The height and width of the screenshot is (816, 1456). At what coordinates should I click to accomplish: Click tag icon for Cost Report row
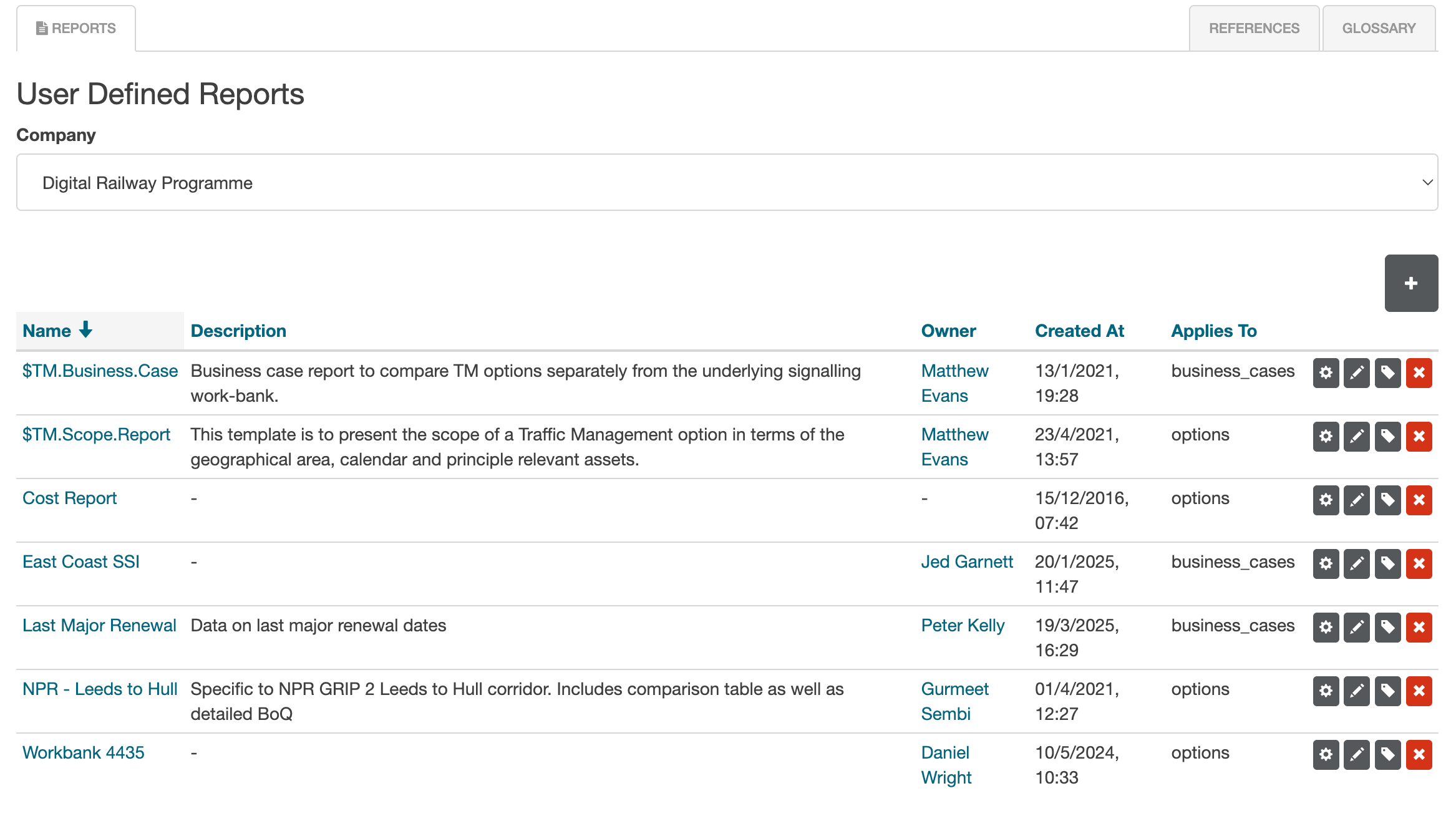(1387, 500)
